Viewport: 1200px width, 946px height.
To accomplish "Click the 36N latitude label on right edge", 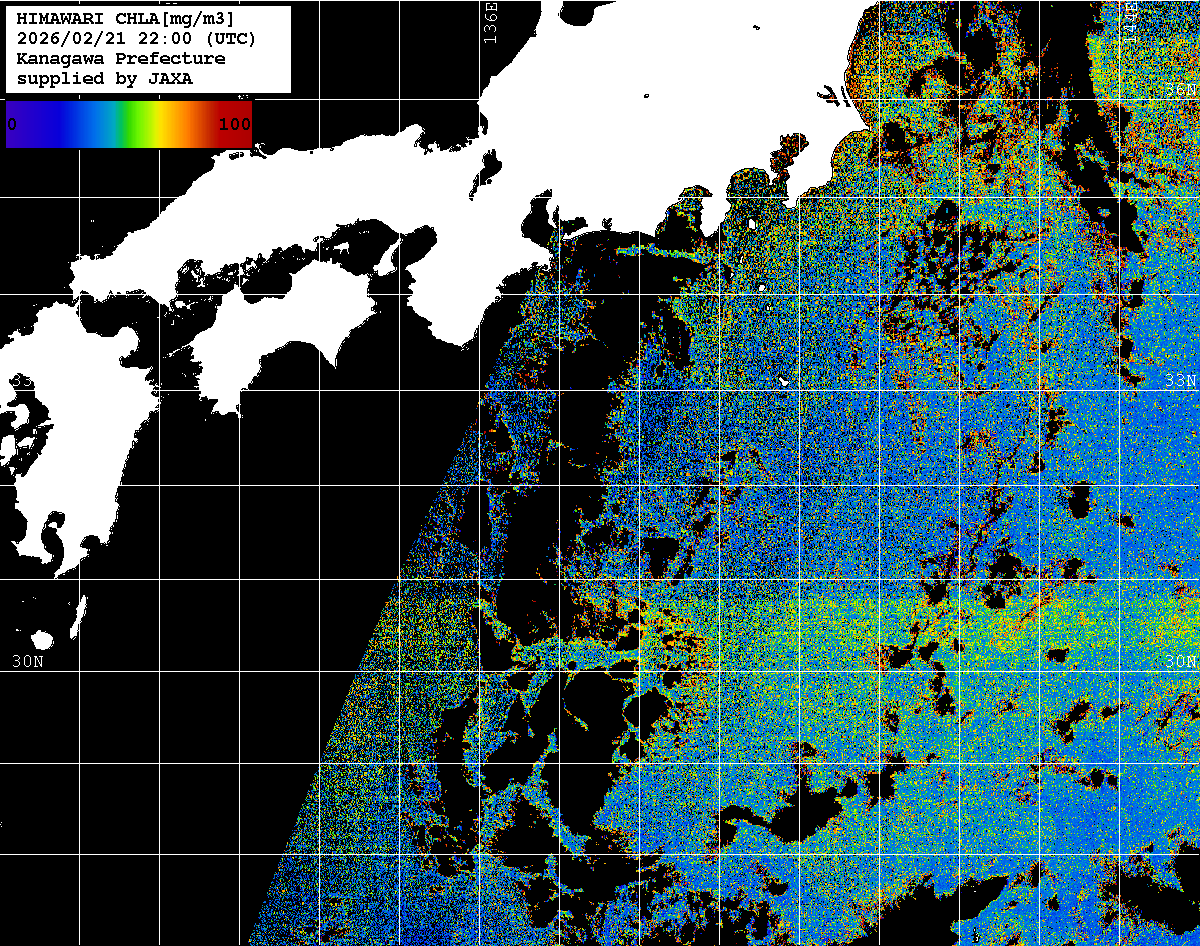I will coord(1181,90).
